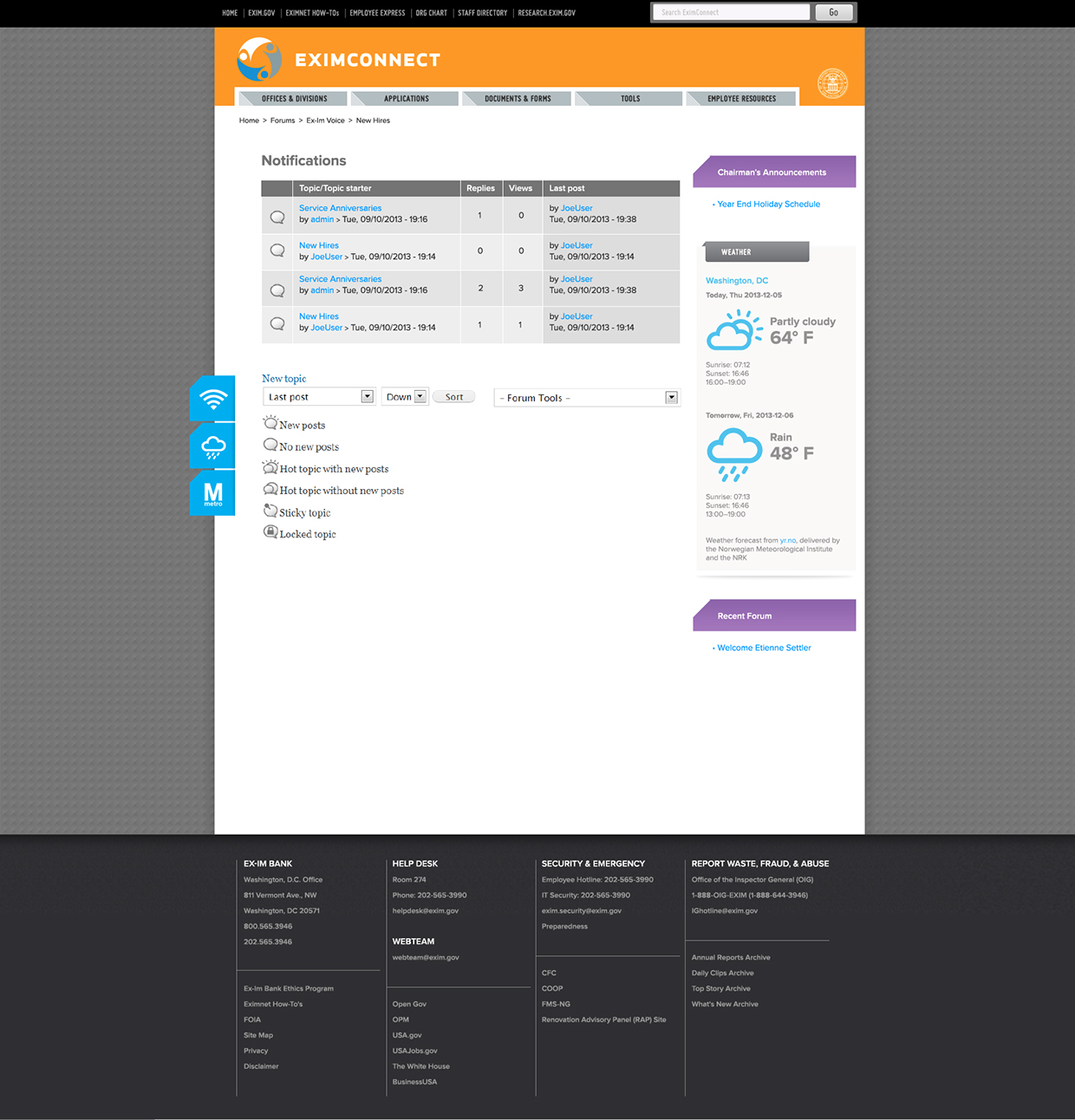1075x1120 pixels.
Task: Click the Search EximConnect input field
Action: pos(731,12)
